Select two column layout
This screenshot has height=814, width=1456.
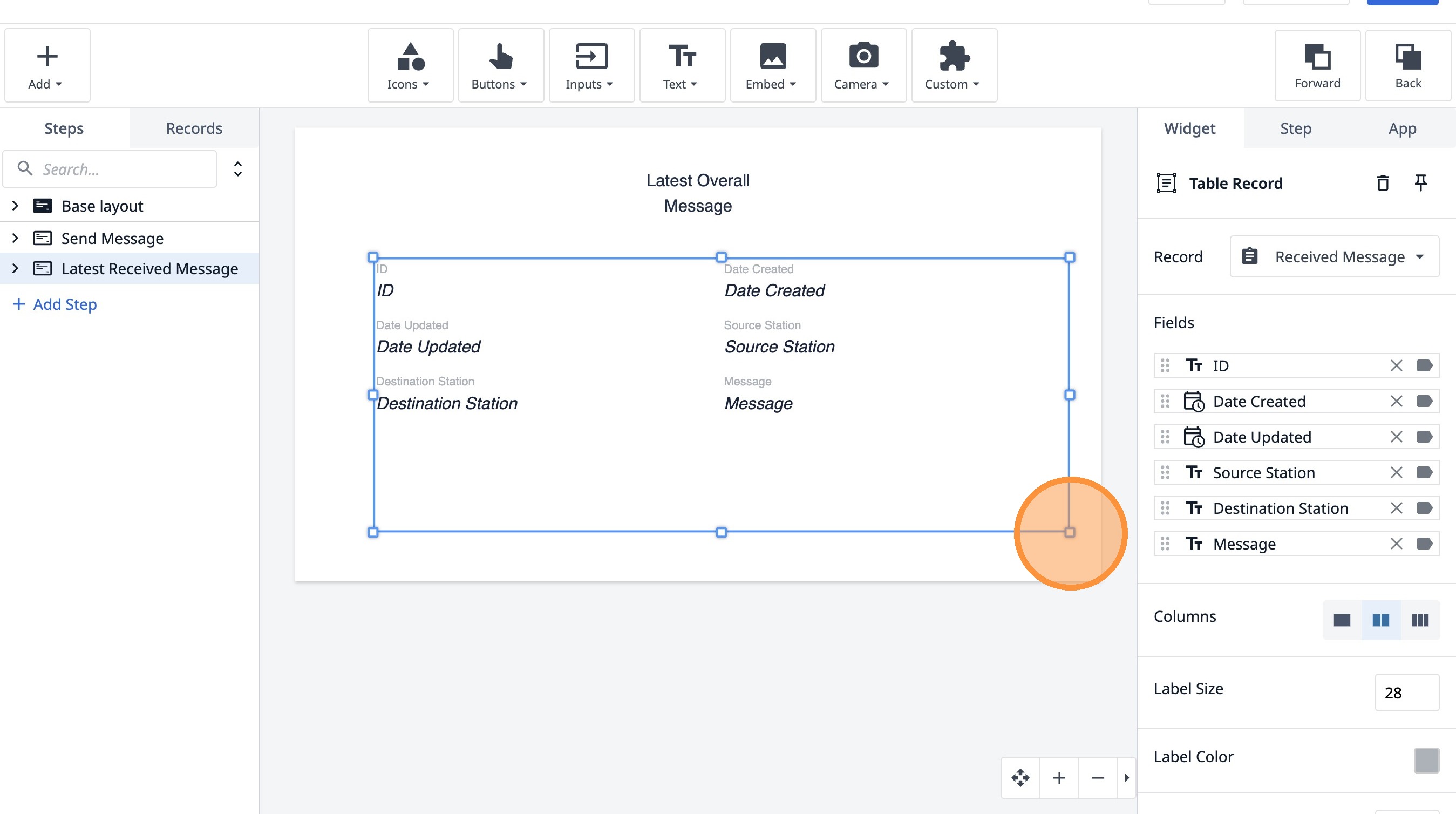[x=1381, y=620]
